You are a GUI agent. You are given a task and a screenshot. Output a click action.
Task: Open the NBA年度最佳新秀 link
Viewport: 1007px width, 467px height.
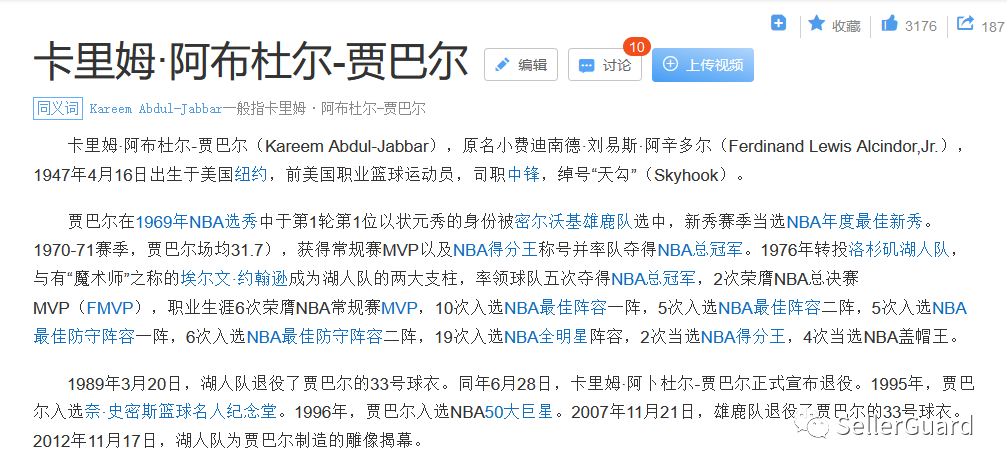855,222
